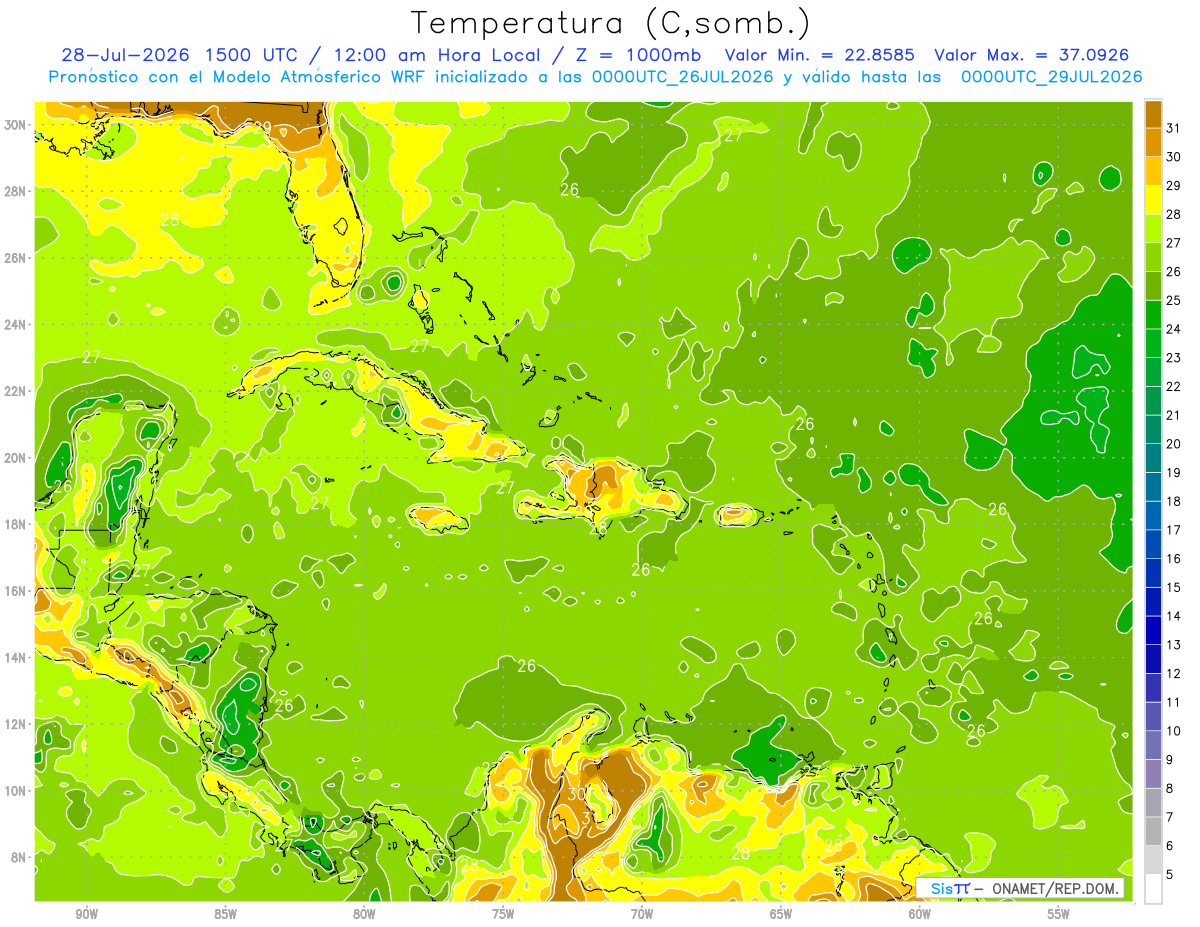The image size is (1200, 927).
Task: Click the 30N latitude axis label
Action: (x=15, y=125)
